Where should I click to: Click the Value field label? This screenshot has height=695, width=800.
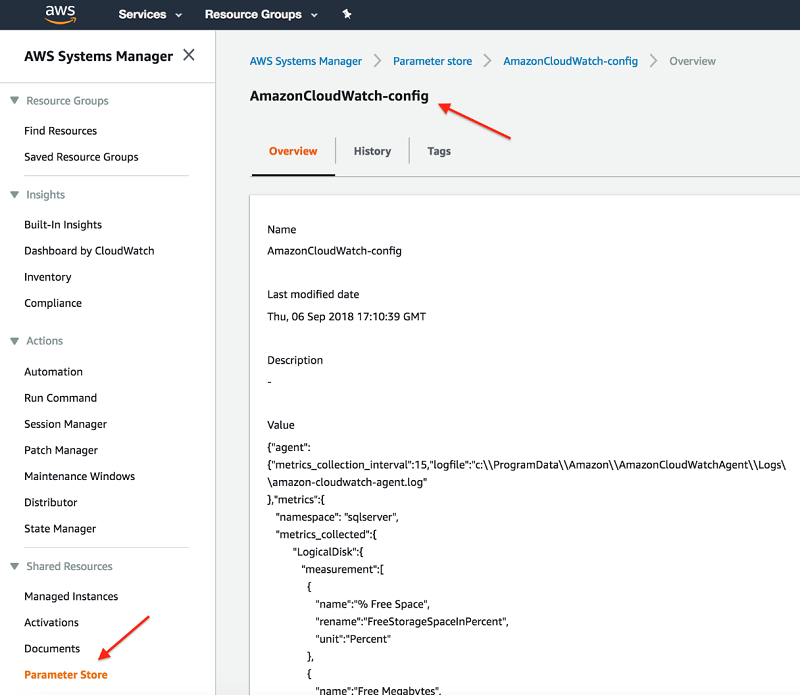click(x=281, y=425)
